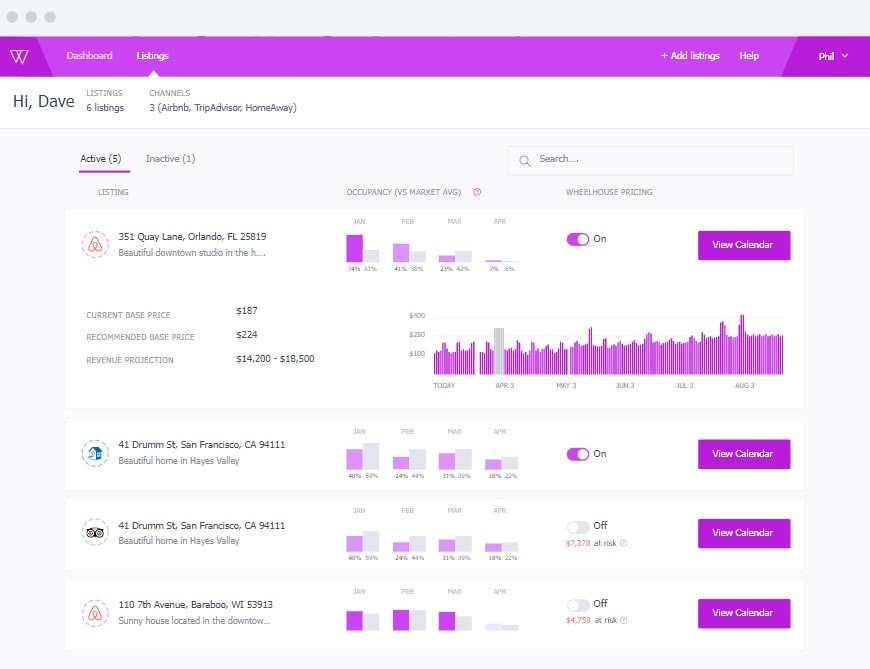
Task: View Calendar for TripAdvisor Drumm St listing
Action: (x=743, y=533)
